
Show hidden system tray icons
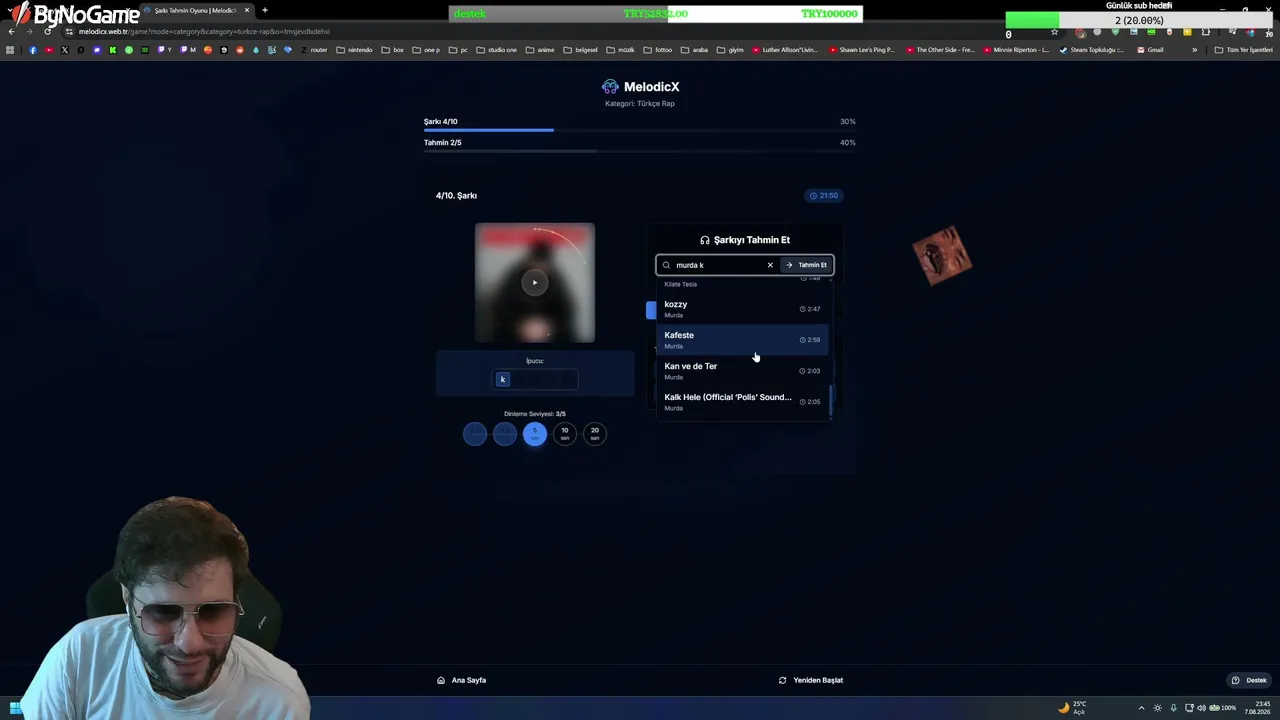pyautogui.click(x=1141, y=708)
